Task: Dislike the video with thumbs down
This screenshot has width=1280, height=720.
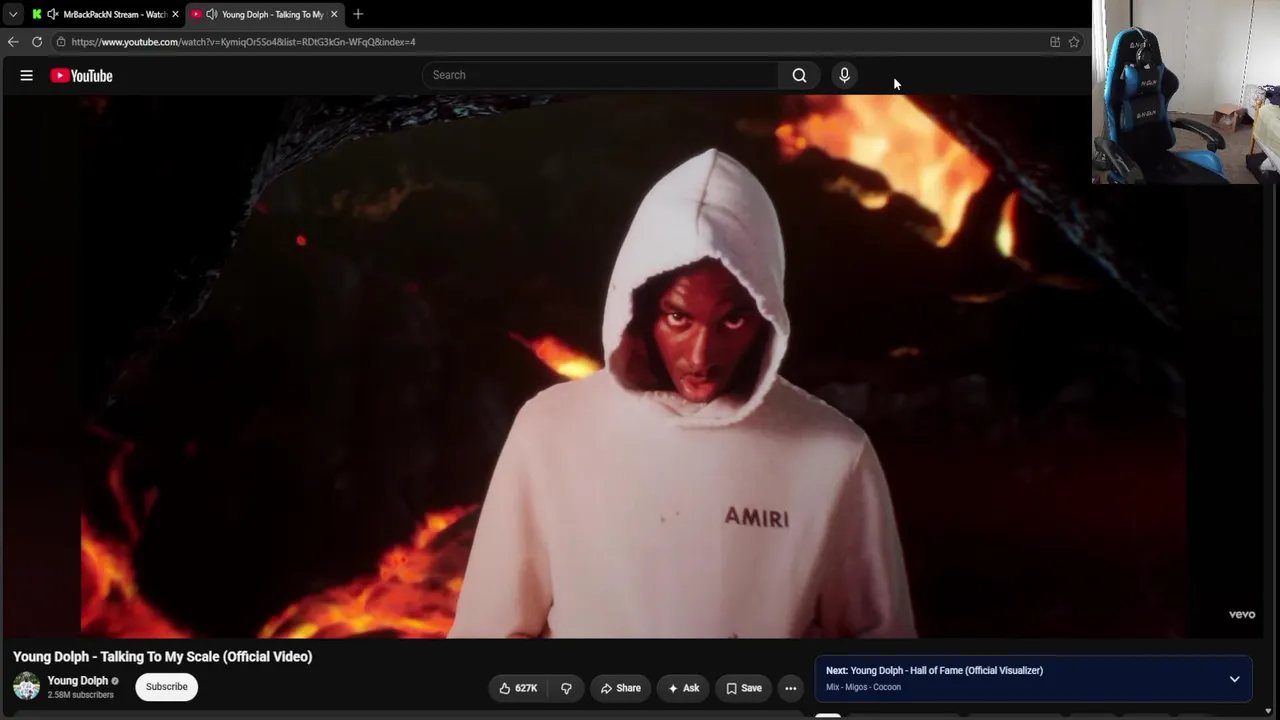Action: click(566, 688)
